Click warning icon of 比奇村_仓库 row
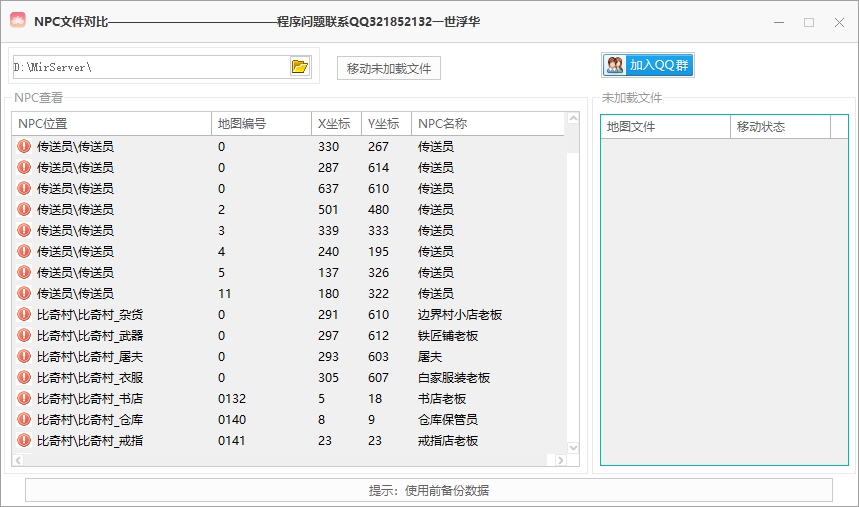 24,419
